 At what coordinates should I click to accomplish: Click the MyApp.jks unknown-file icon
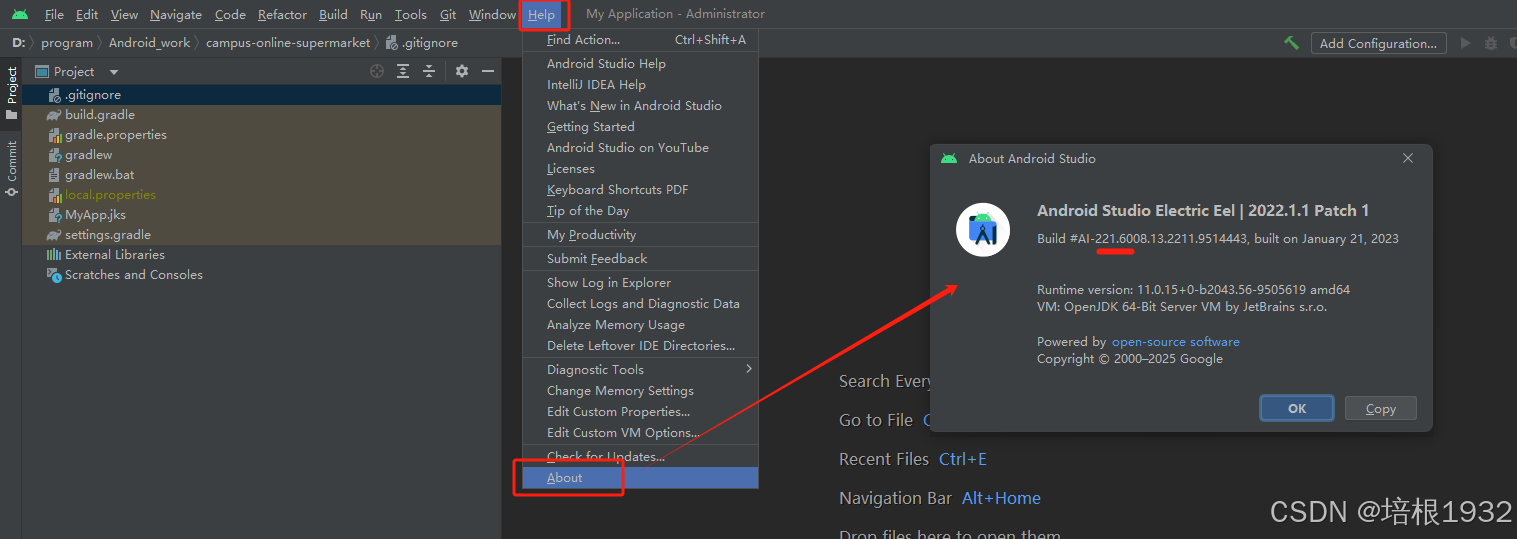point(56,215)
